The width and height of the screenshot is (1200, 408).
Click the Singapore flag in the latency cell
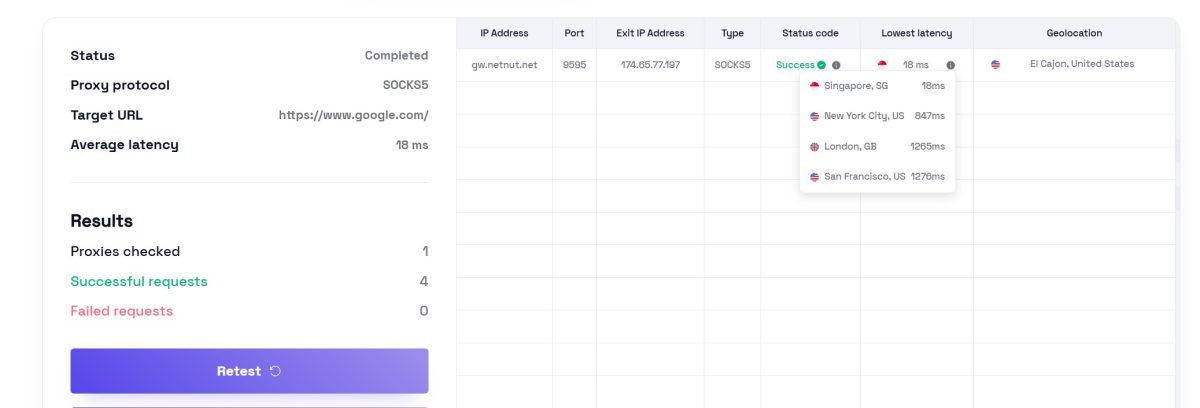[x=882, y=65]
